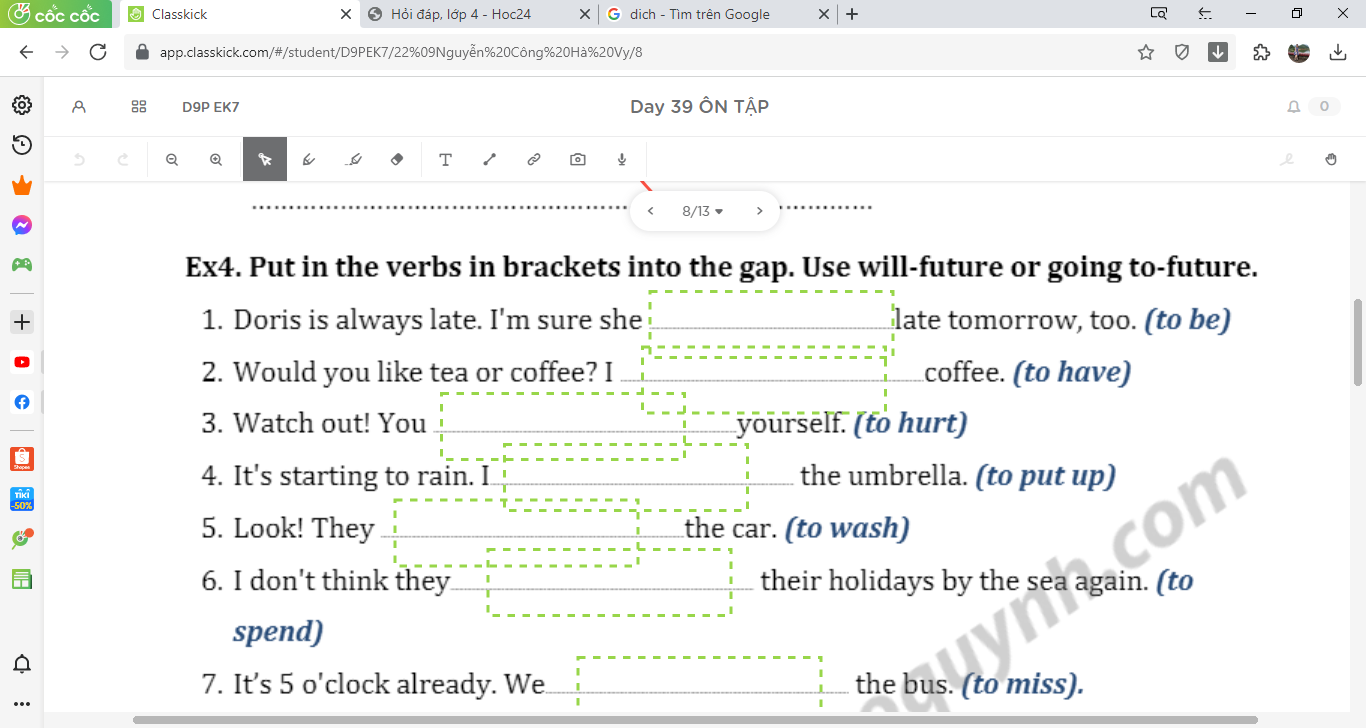Click the undo arrow in Classkick toolbar
The width and height of the screenshot is (1366, 728).
tap(79, 159)
